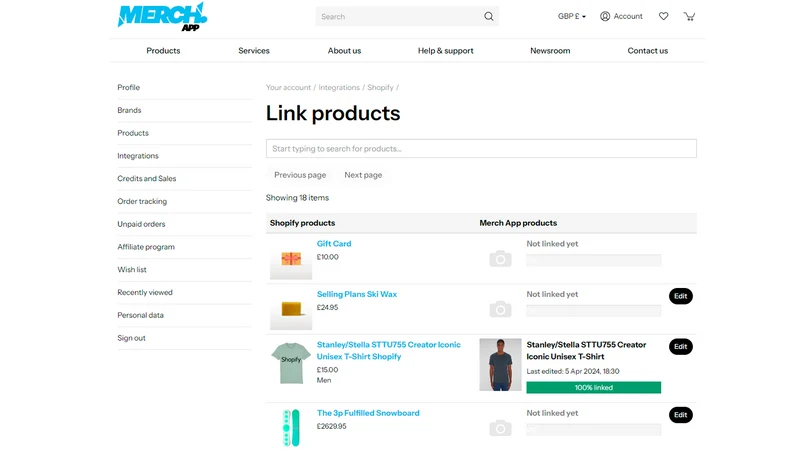Click the green Shopify T-shirt thumbnail
Viewport: 800px width, 450px height.
291,363
